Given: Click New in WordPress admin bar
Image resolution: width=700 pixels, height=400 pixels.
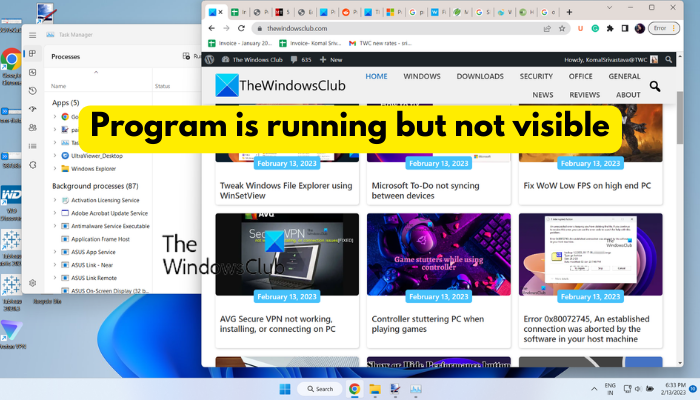Looking at the screenshot, I should point(331,59).
